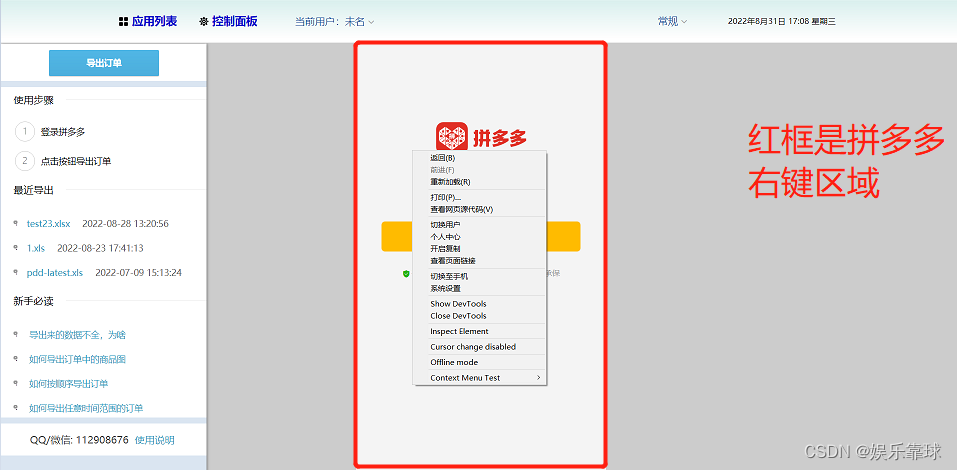Choose 返回(B) in context menu

(x=480, y=157)
